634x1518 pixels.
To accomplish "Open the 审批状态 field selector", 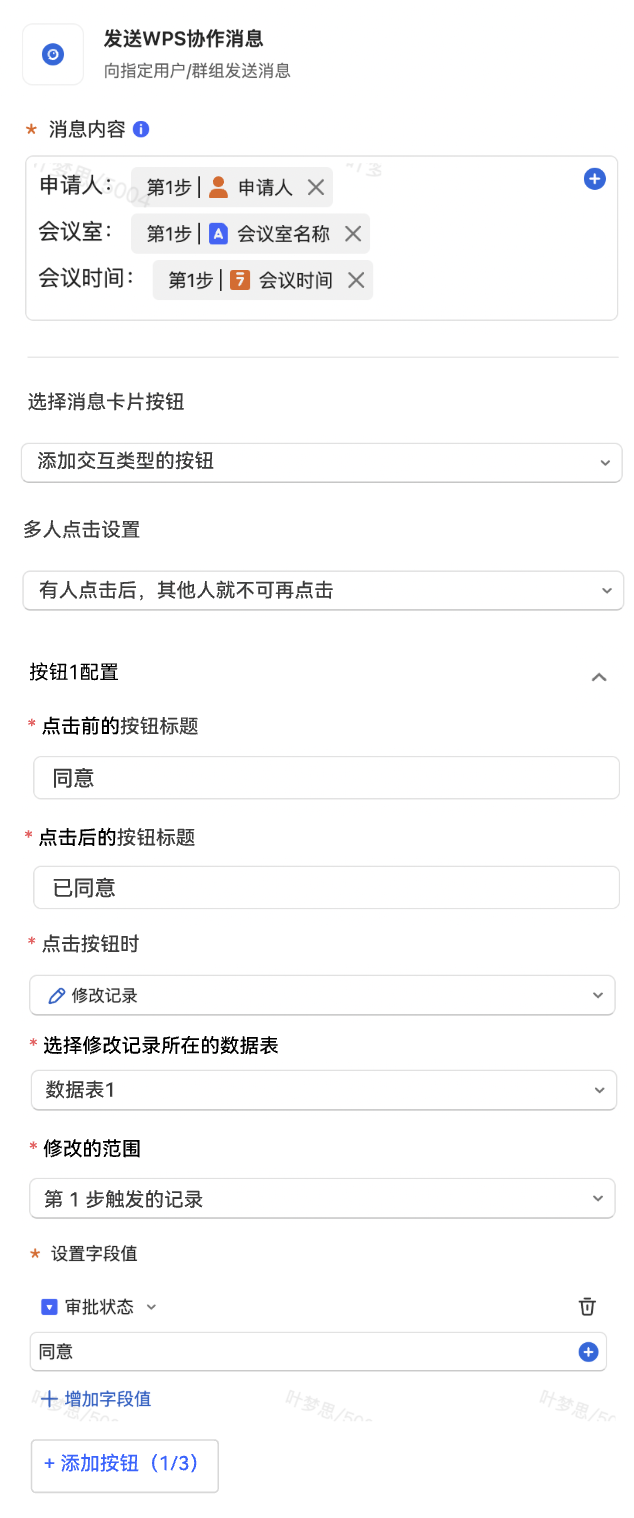I will 100,1307.
